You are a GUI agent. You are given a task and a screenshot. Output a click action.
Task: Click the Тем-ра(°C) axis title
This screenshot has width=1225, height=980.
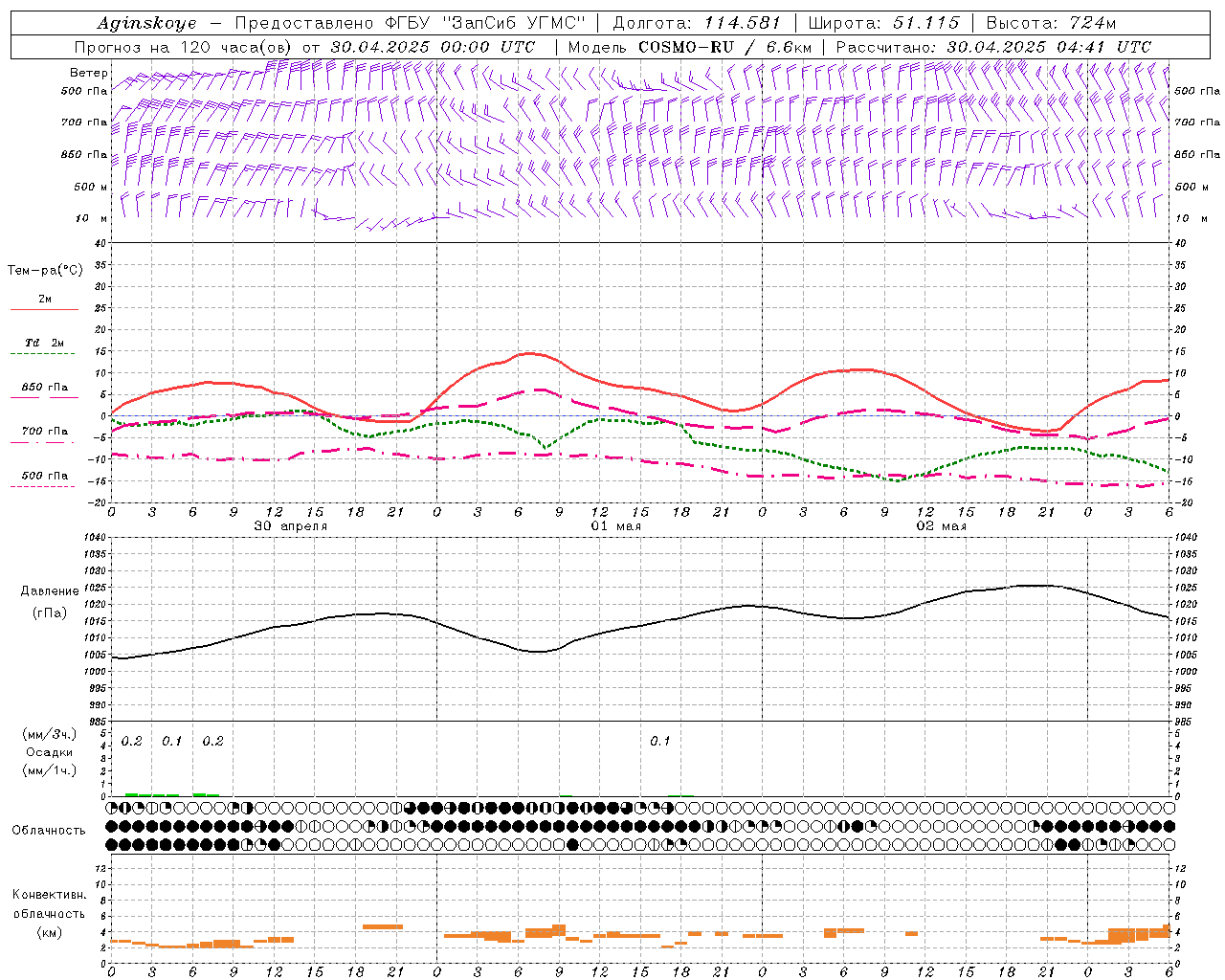coord(45,271)
